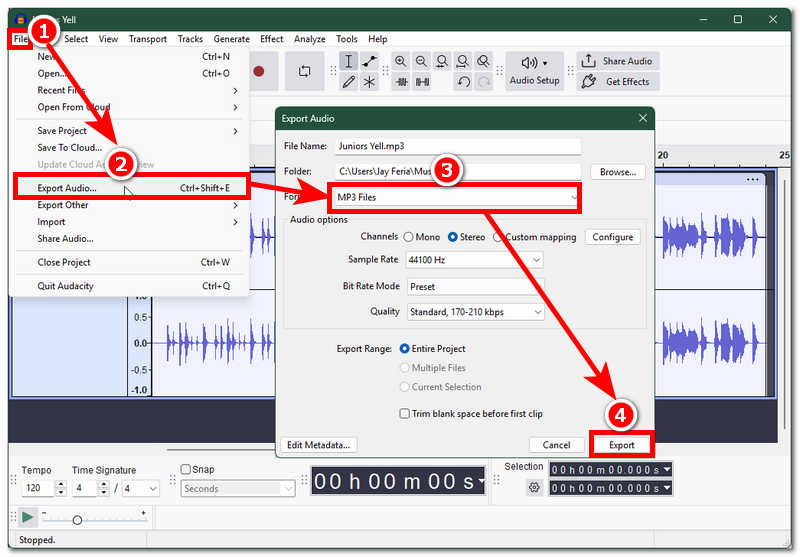Click the Export button
Viewport: 800px width, 557px height.
(x=621, y=445)
